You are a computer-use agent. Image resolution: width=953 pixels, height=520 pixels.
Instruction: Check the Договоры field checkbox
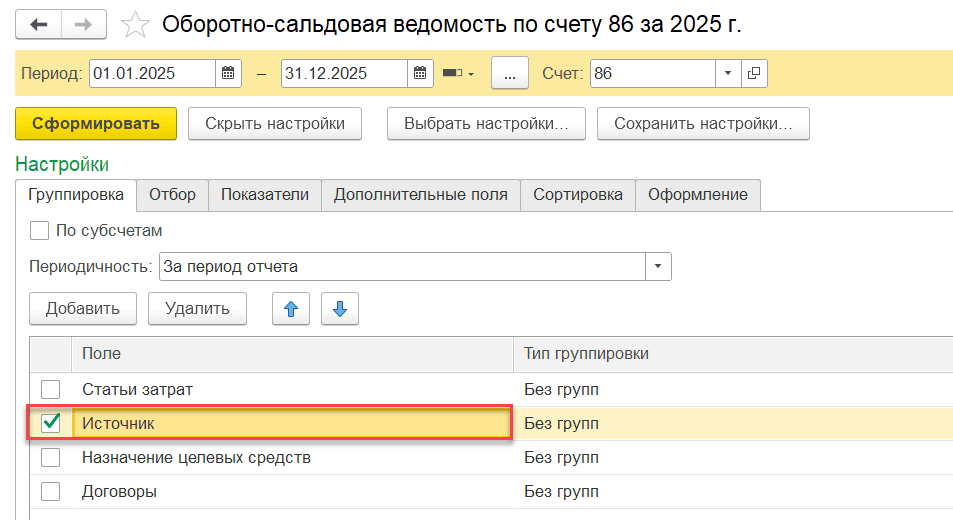[x=50, y=492]
